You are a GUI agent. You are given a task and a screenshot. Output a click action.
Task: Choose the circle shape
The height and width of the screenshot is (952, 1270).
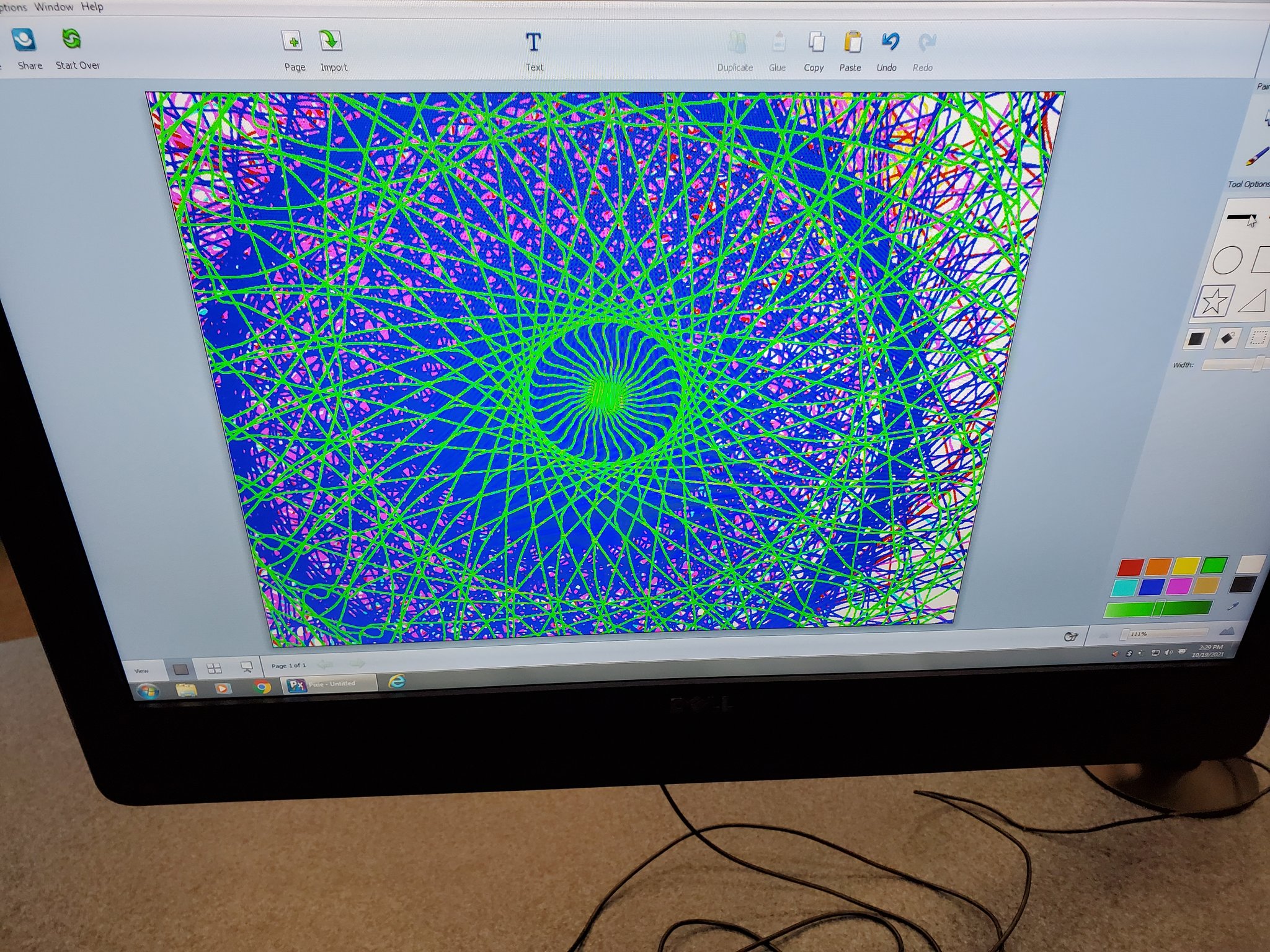click(1227, 260)
